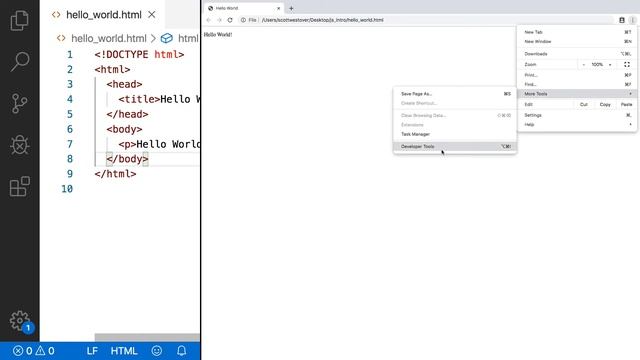Click the 100% zoom value in Chrome menu
Viewport: 640px width, 360px height.
[x=597, y=64]
